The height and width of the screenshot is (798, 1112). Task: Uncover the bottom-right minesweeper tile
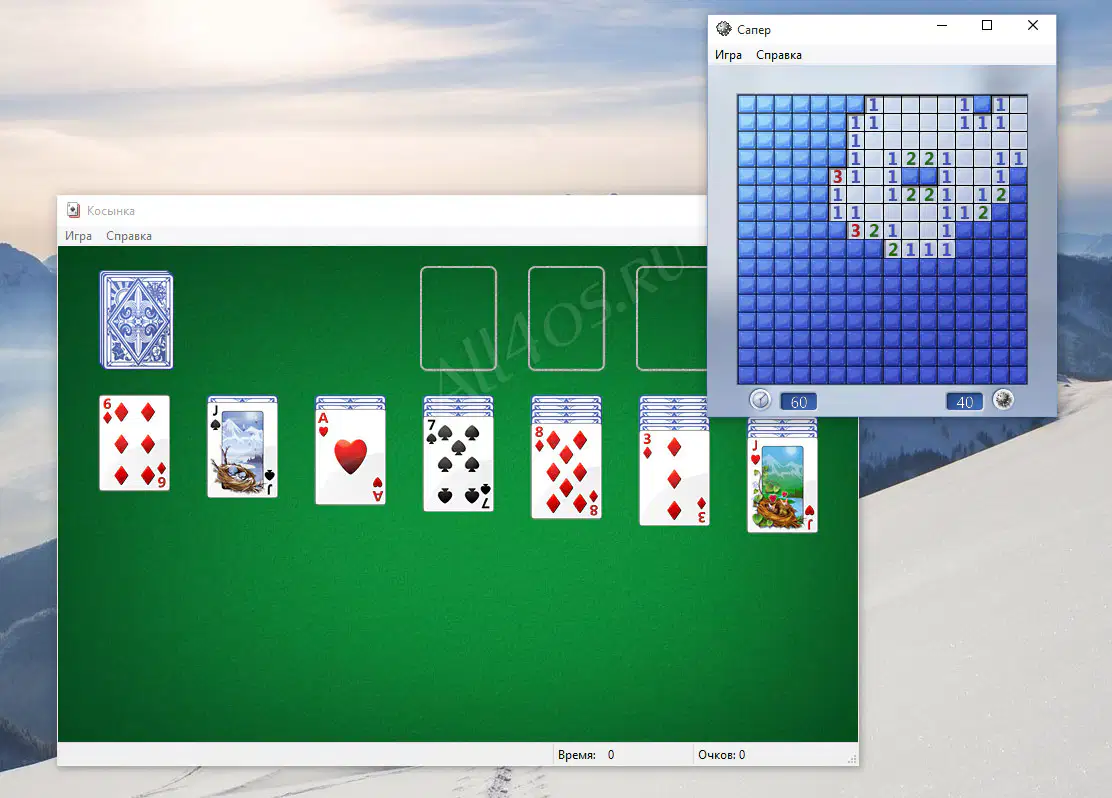click(1018, 375)
